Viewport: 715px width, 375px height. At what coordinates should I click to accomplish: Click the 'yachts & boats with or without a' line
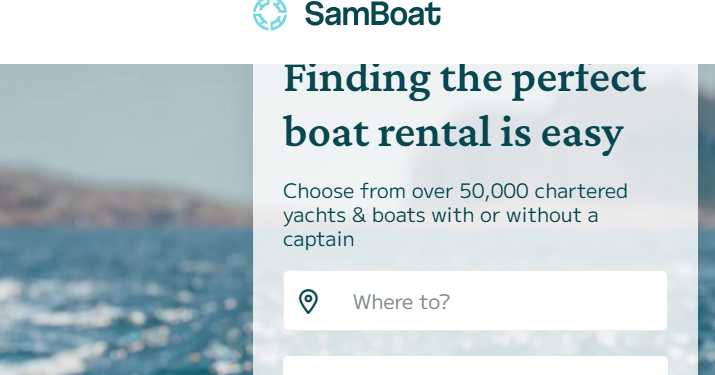440,215
